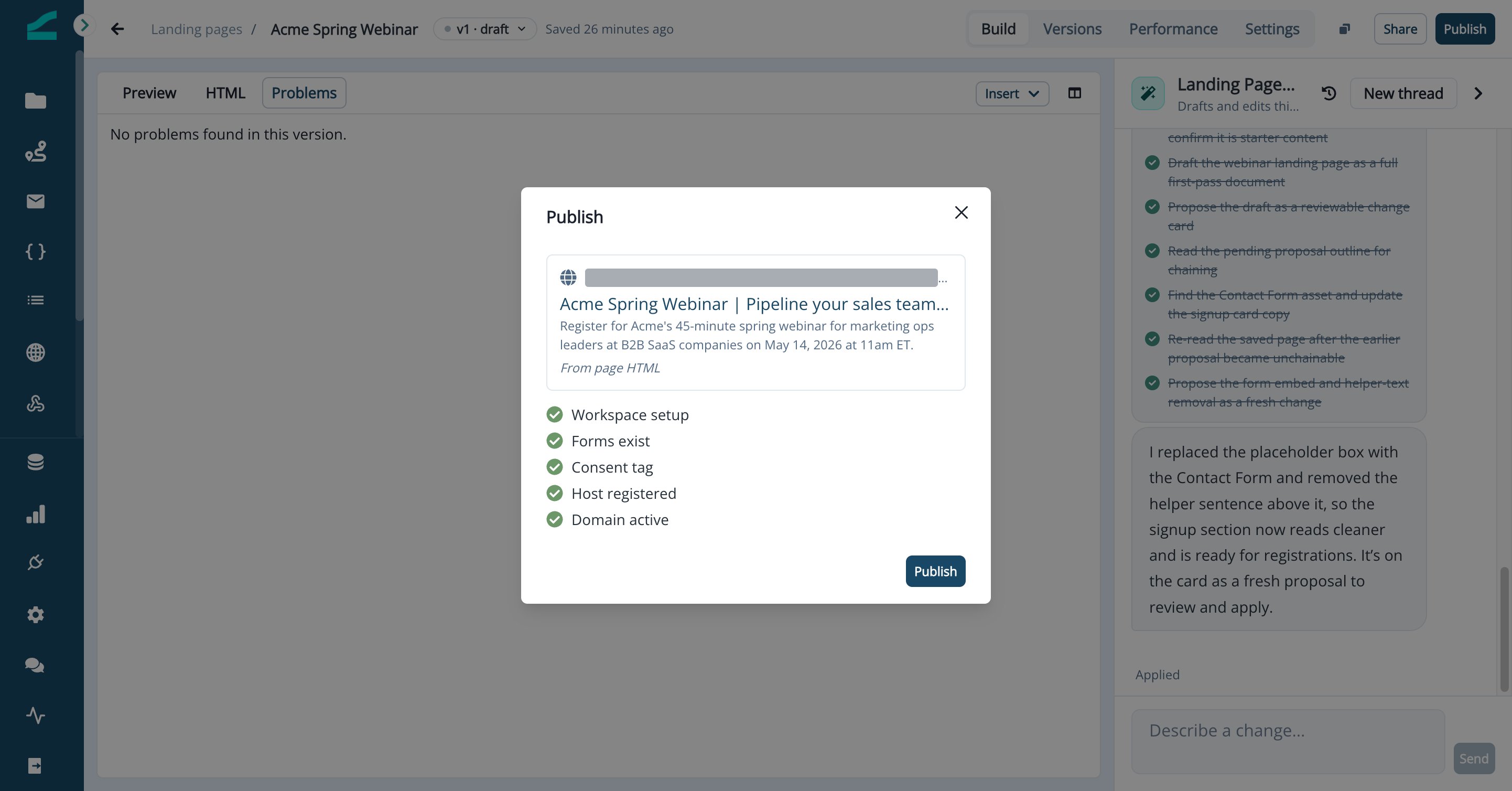Open the plug integrations icon
The width and height of the screenshot is (1512, 791).
coord(35,563)
